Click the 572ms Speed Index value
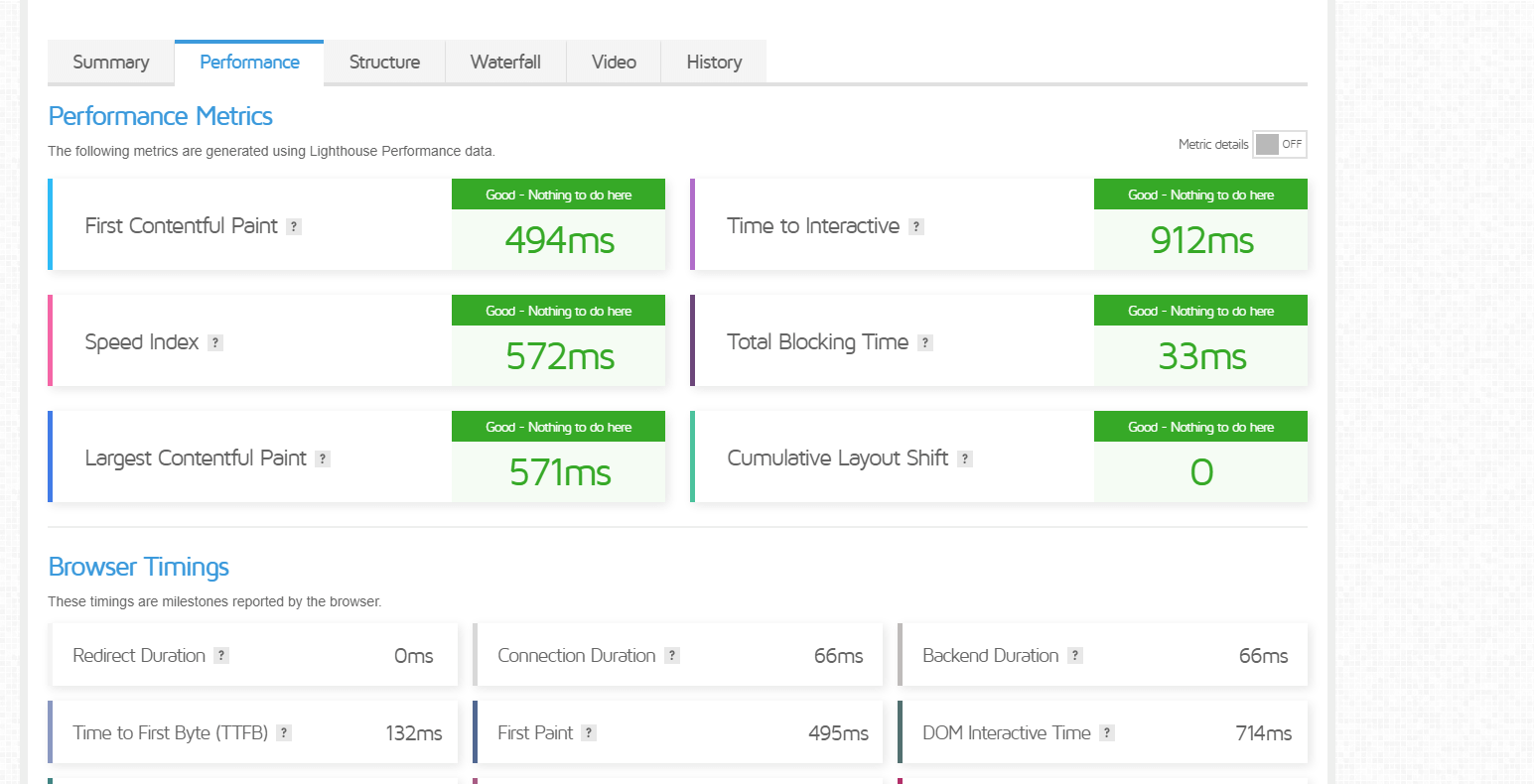 click(x=560, y=356)
